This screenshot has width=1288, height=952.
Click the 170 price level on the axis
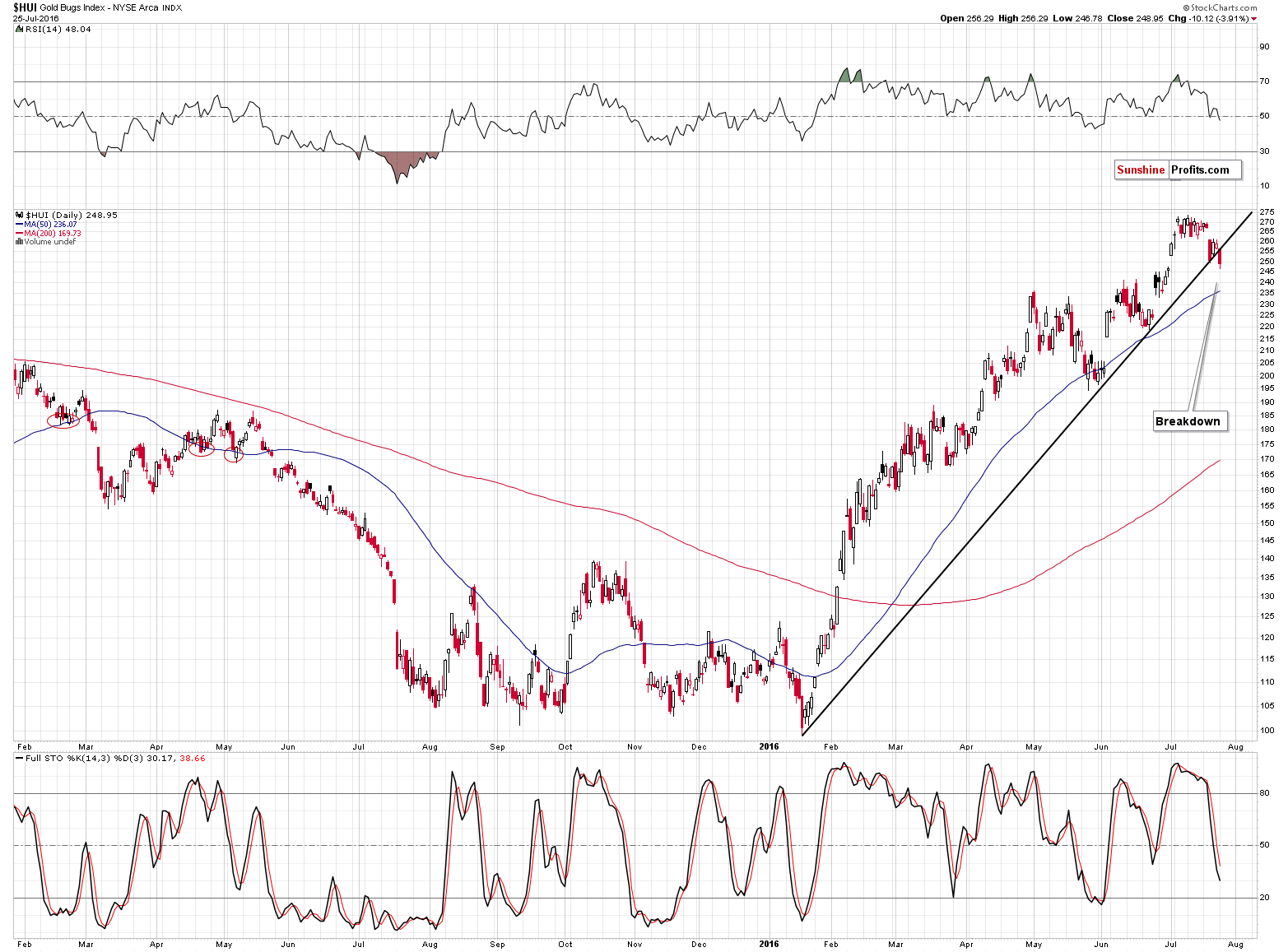(1267, 459)
